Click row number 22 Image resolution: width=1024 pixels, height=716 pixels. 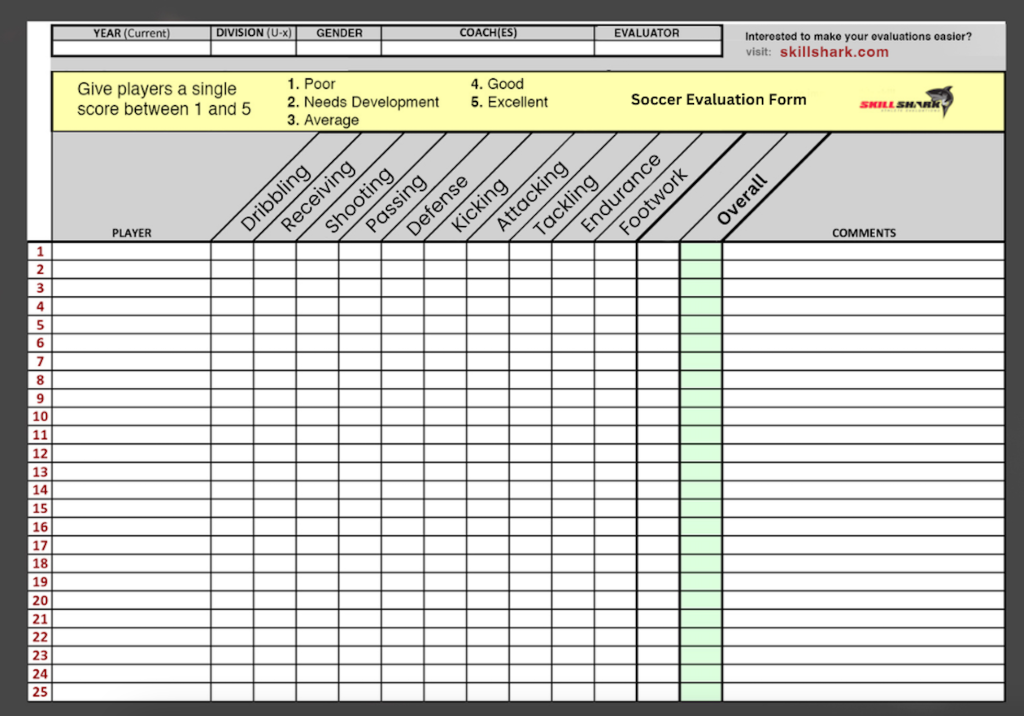pos(40,637)
